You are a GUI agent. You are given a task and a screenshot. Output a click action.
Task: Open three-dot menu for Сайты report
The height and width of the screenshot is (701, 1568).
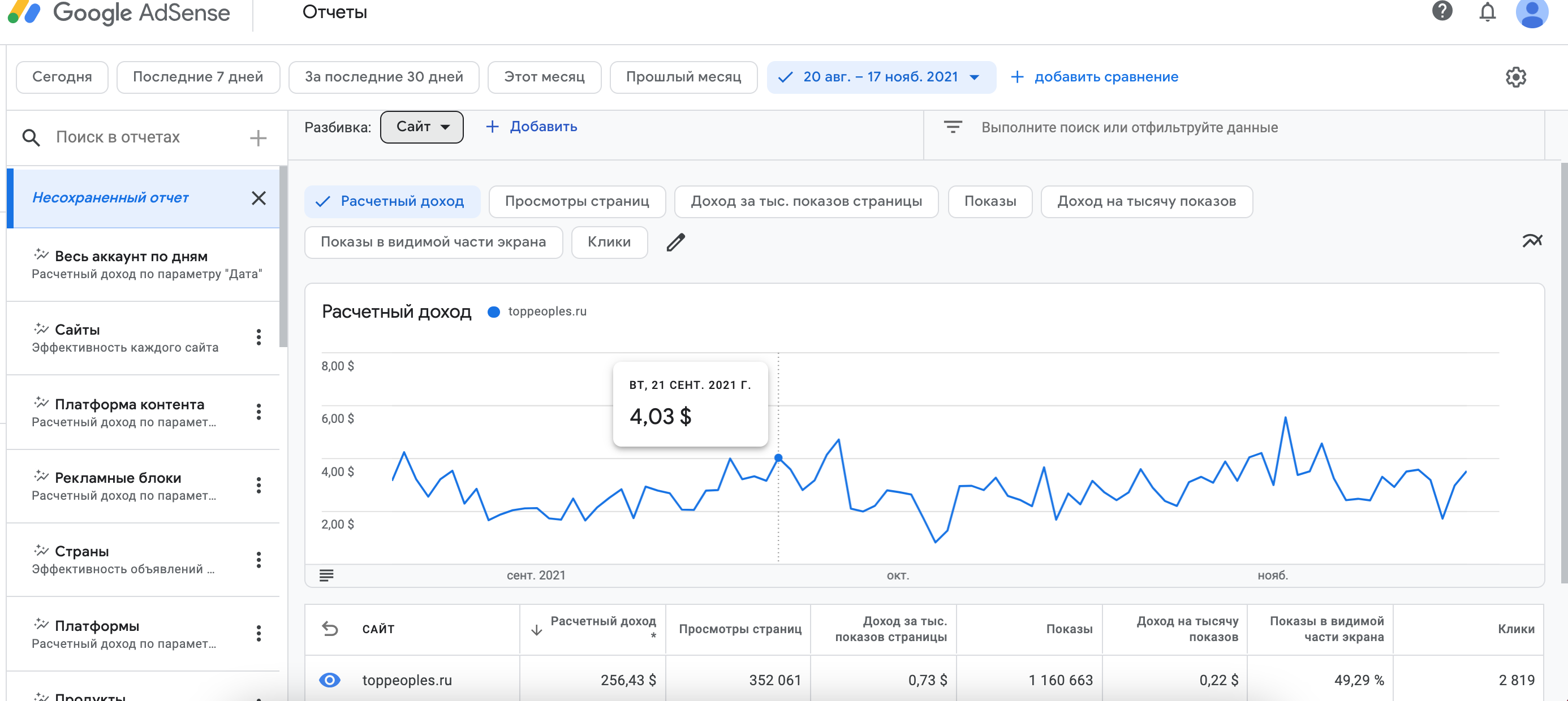pyautogui.click(x=259, y=337)
